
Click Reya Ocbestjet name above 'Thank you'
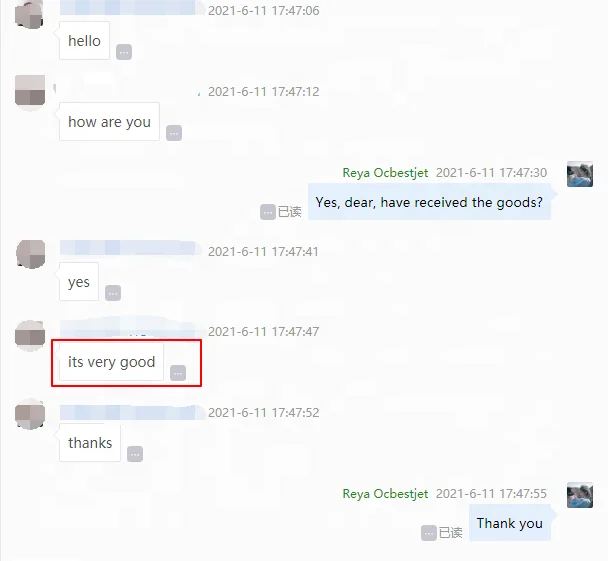point(385,494)
